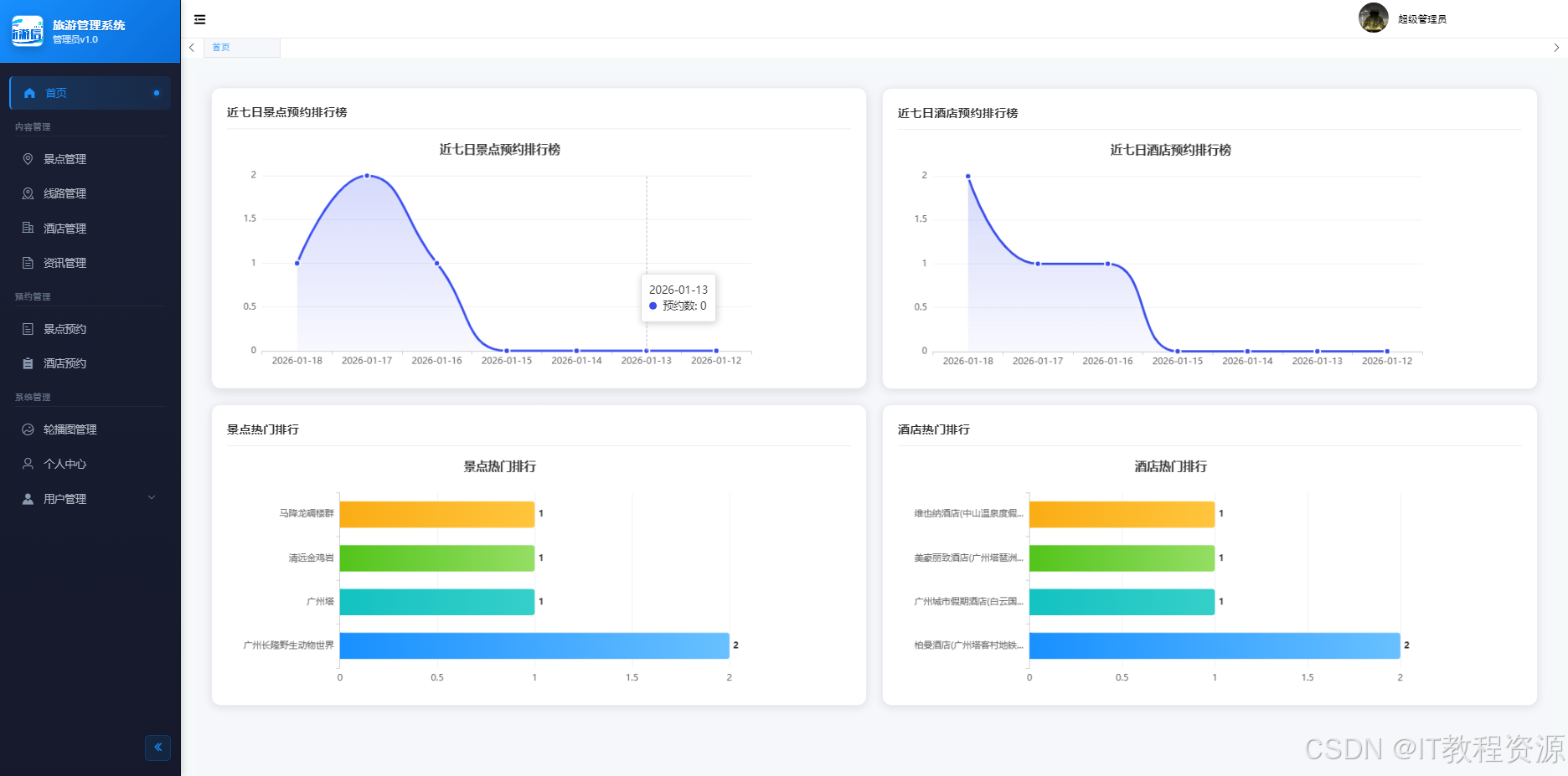The height and width of the screenshot is (776, 1568).
Task: Click the document icon for 资讯管理
Action: [28, 263]
